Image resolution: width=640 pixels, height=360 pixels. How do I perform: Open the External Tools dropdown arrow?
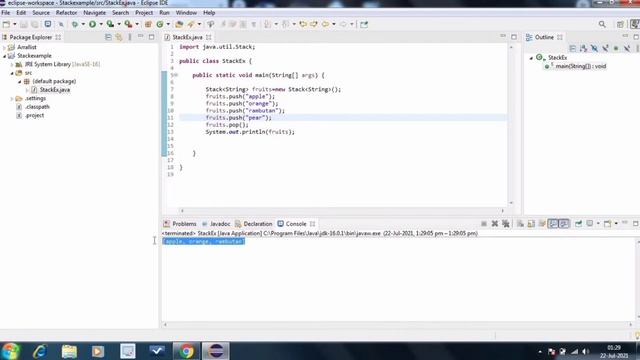137,24
